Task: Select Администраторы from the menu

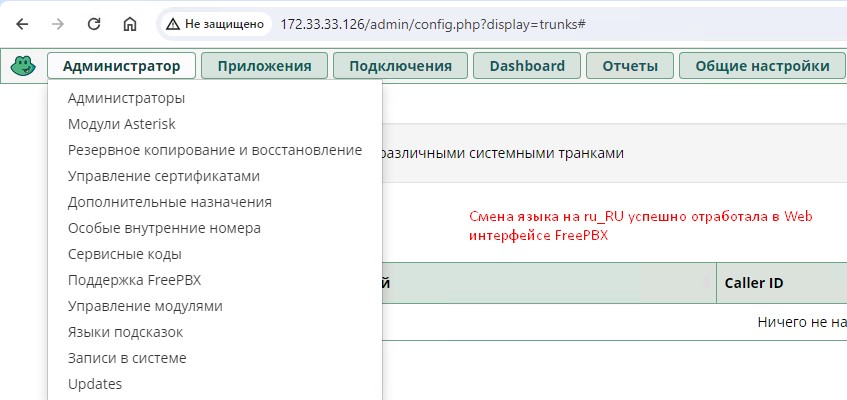Action: (x=126, y=98)
